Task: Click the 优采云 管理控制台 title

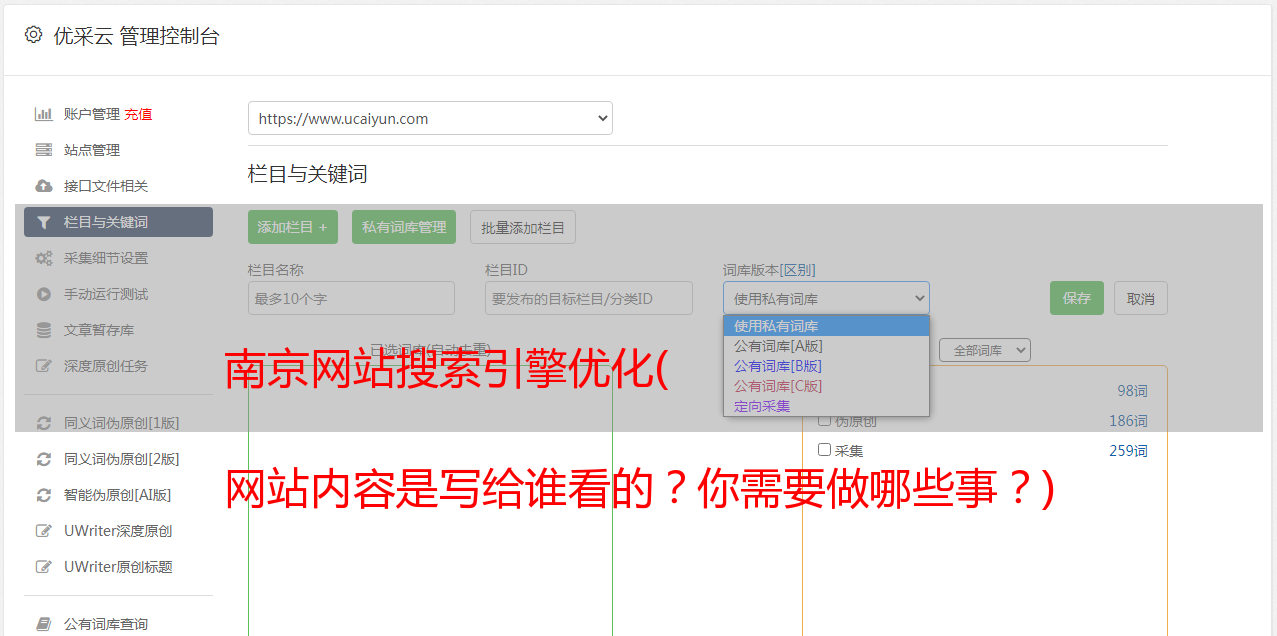Action: tap(136, 36)
